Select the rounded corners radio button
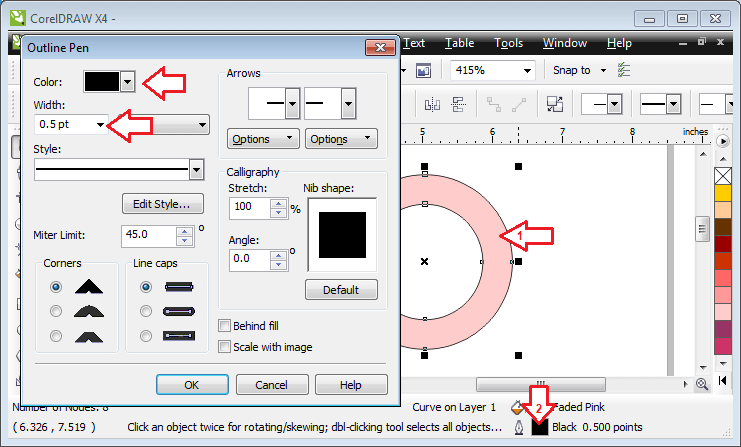 [56, 311]
